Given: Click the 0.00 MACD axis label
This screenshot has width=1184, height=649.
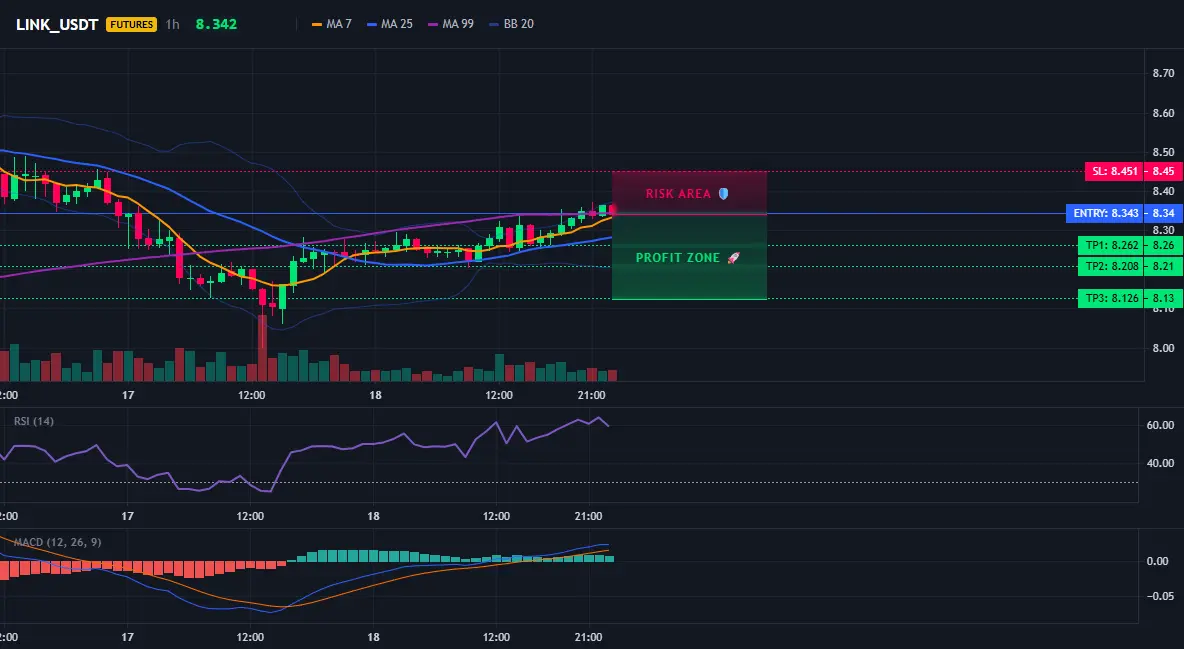Looking at the screenshot, I should tap(1158, 561).
